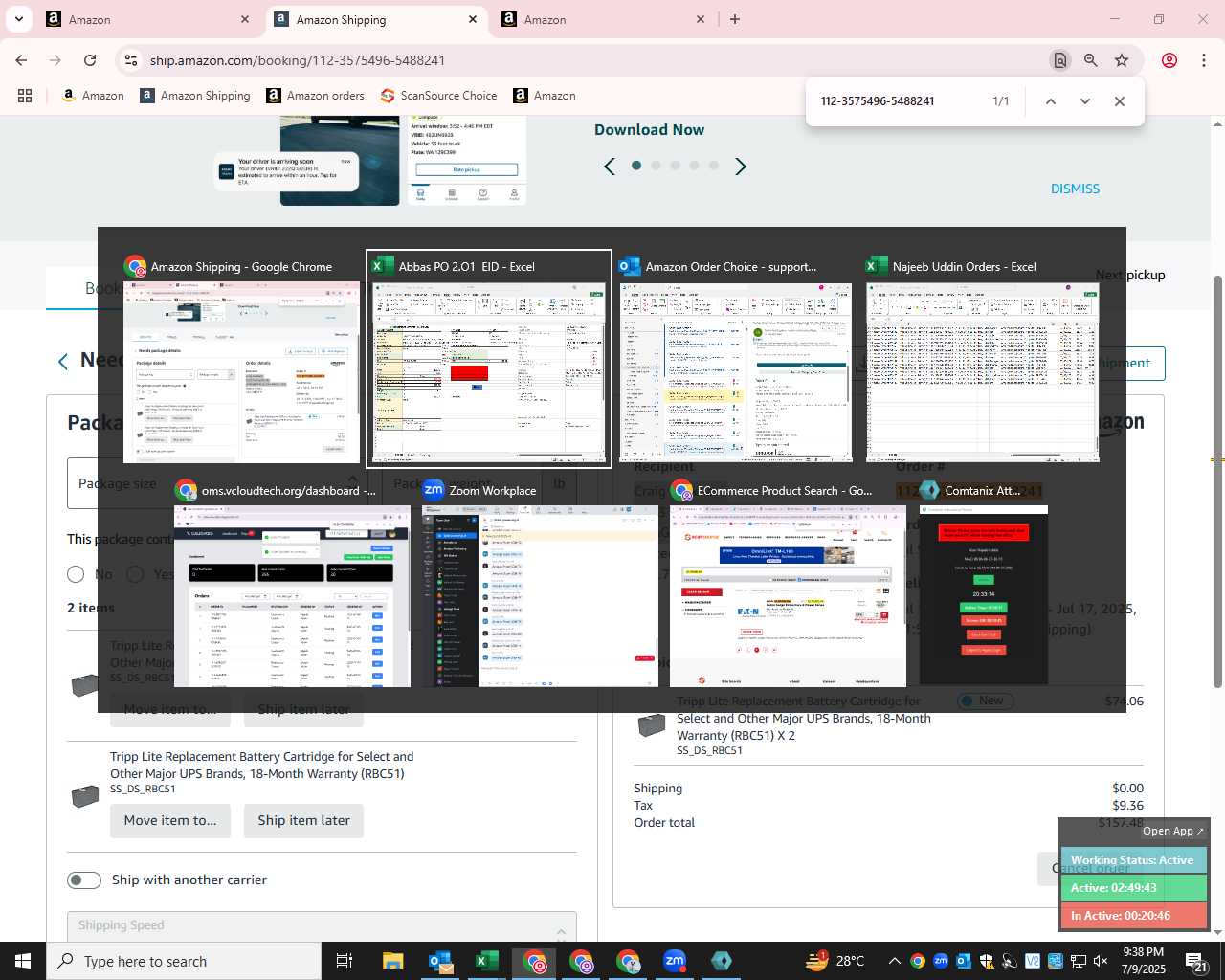Open the Chrome apps grid shortcut
The height and width of the screenshot is (980, 1225).
pyautogui.click(x=25, y=96)
